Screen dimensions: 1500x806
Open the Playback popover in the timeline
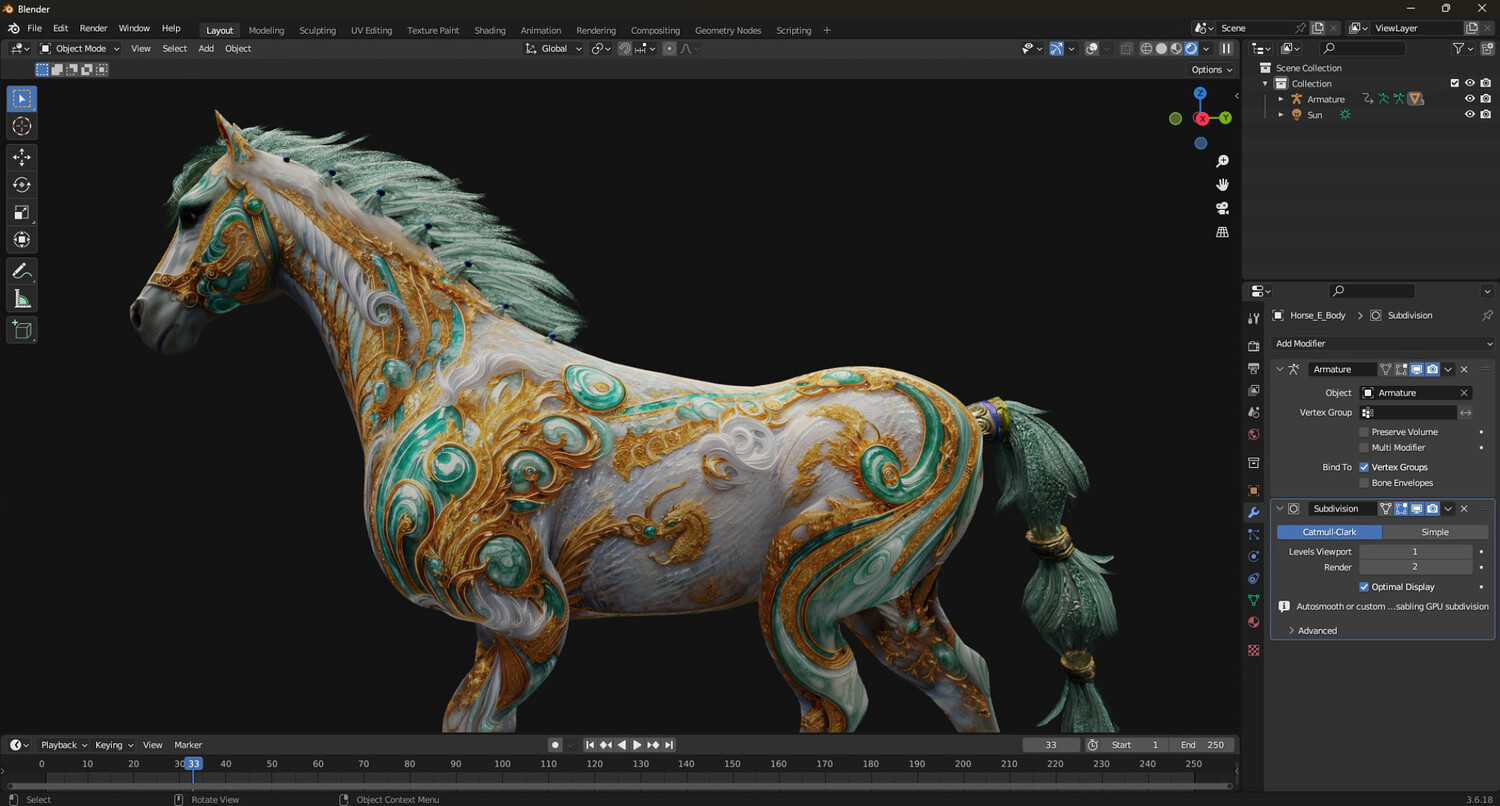64,745
